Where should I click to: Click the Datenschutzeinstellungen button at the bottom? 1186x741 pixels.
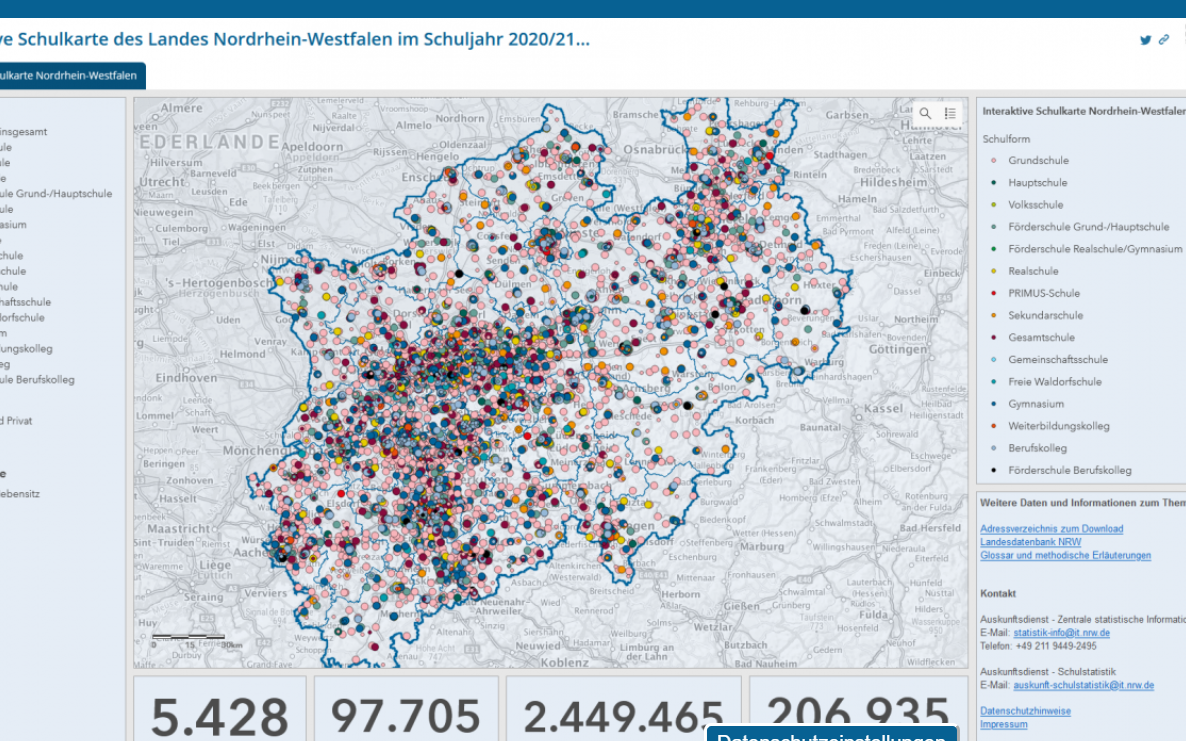click(x=831, y=735)
